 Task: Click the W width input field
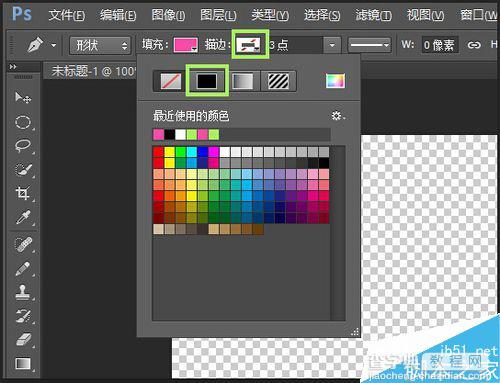click(x=440, y=45)
